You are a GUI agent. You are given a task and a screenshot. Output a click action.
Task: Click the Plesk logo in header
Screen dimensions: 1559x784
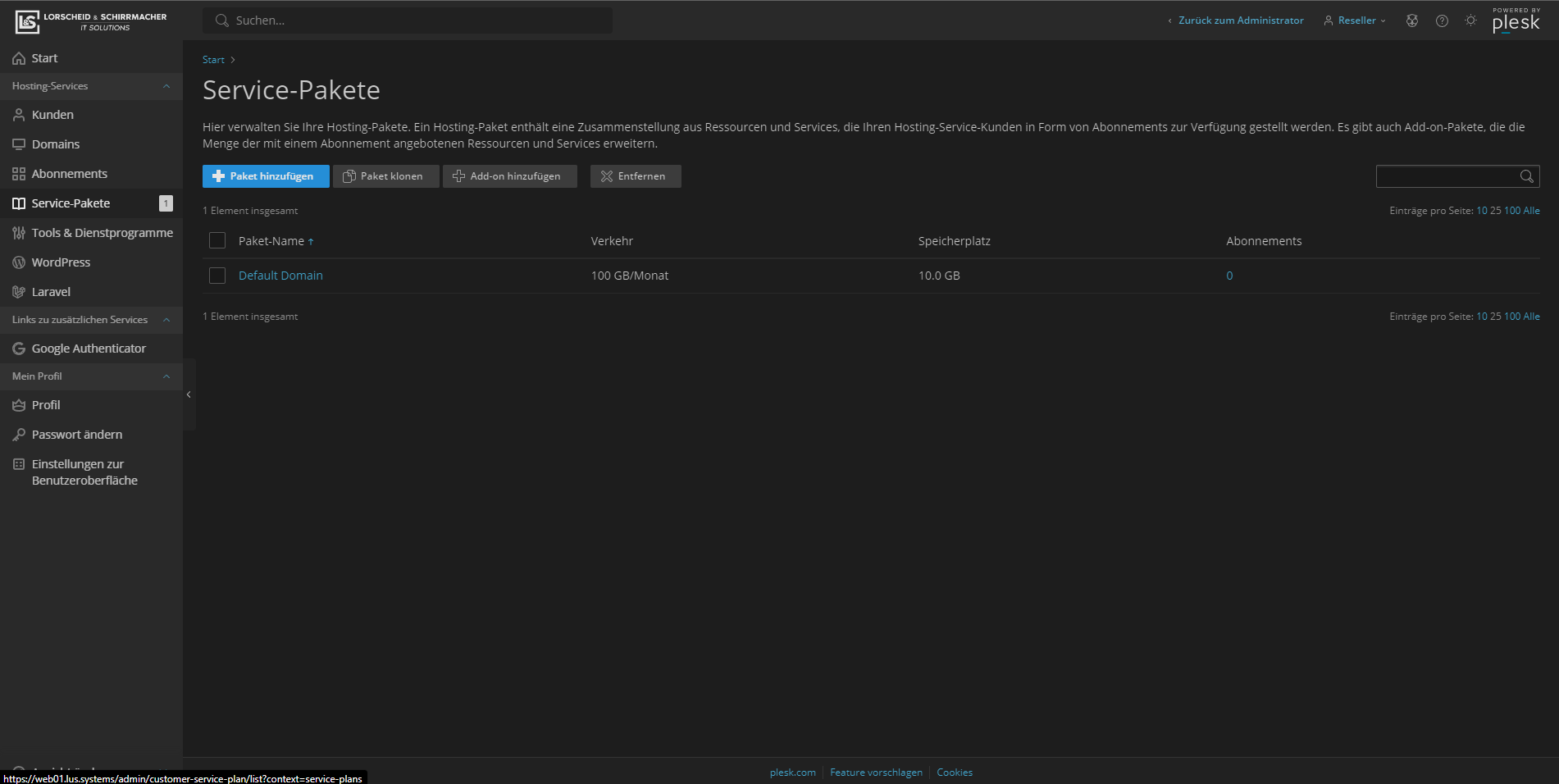pos(1516,21)
